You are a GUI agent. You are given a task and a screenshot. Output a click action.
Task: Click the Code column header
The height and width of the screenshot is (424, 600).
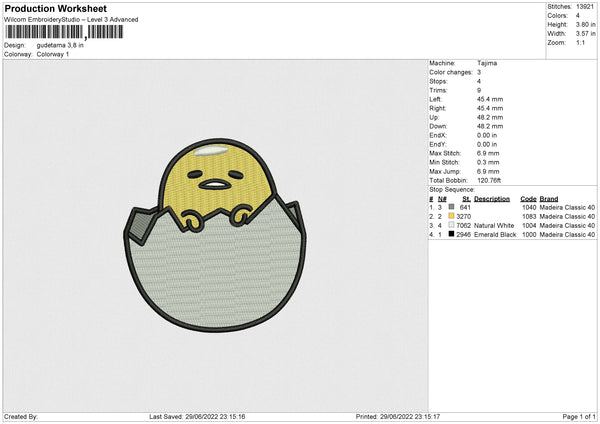[x=528, y=198]
